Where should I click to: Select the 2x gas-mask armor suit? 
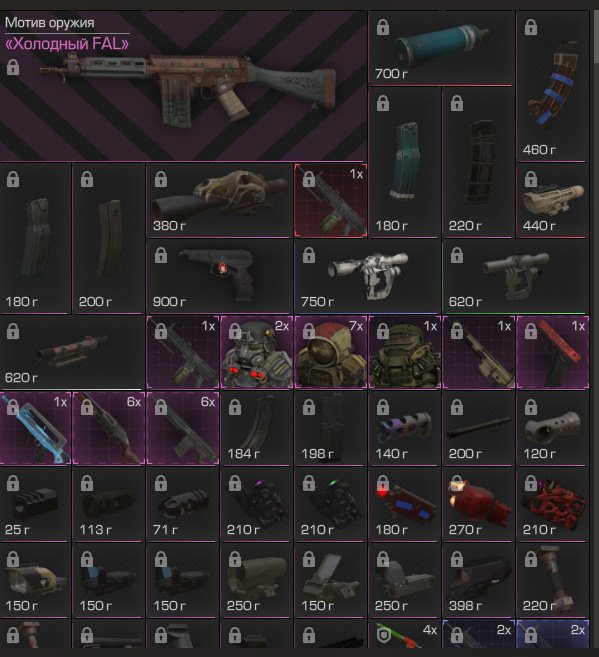(256, 352)
